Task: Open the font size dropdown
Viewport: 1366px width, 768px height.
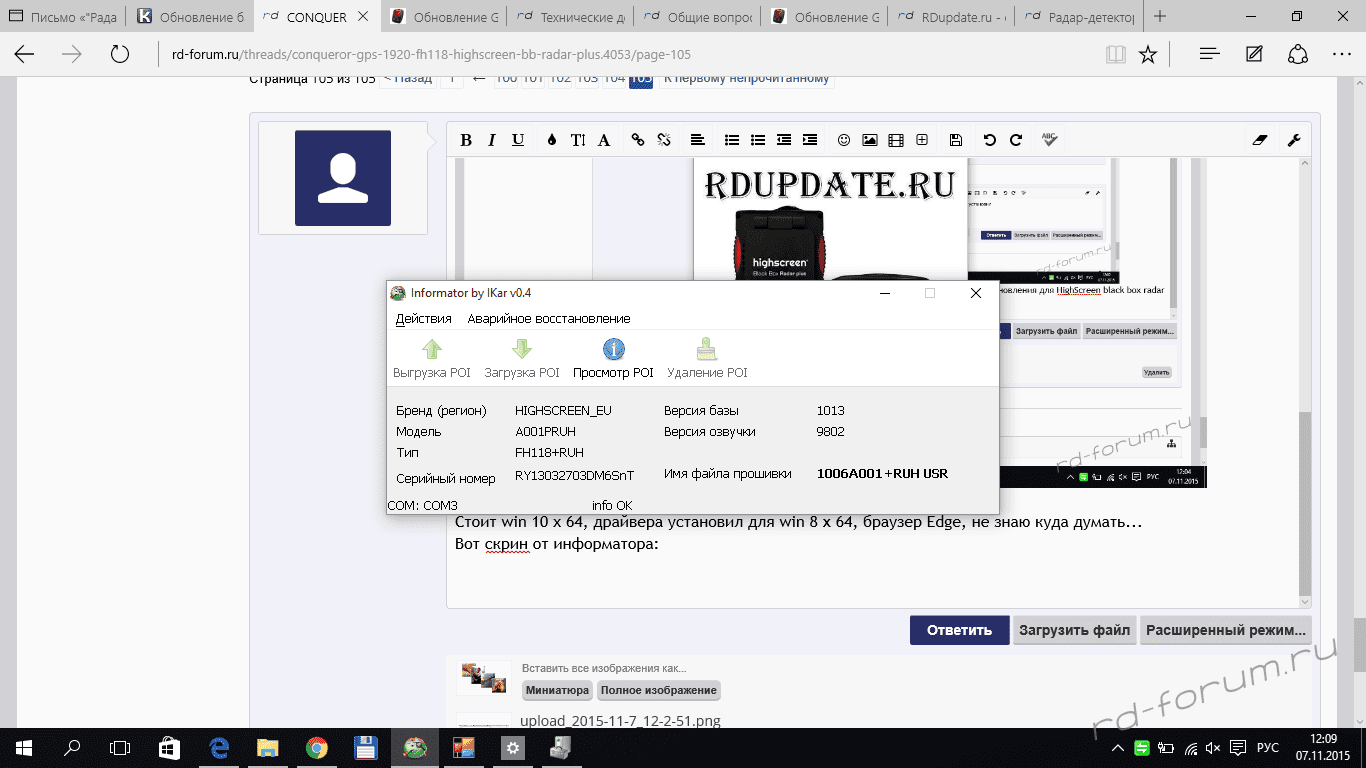Action: tap(577, 140)
